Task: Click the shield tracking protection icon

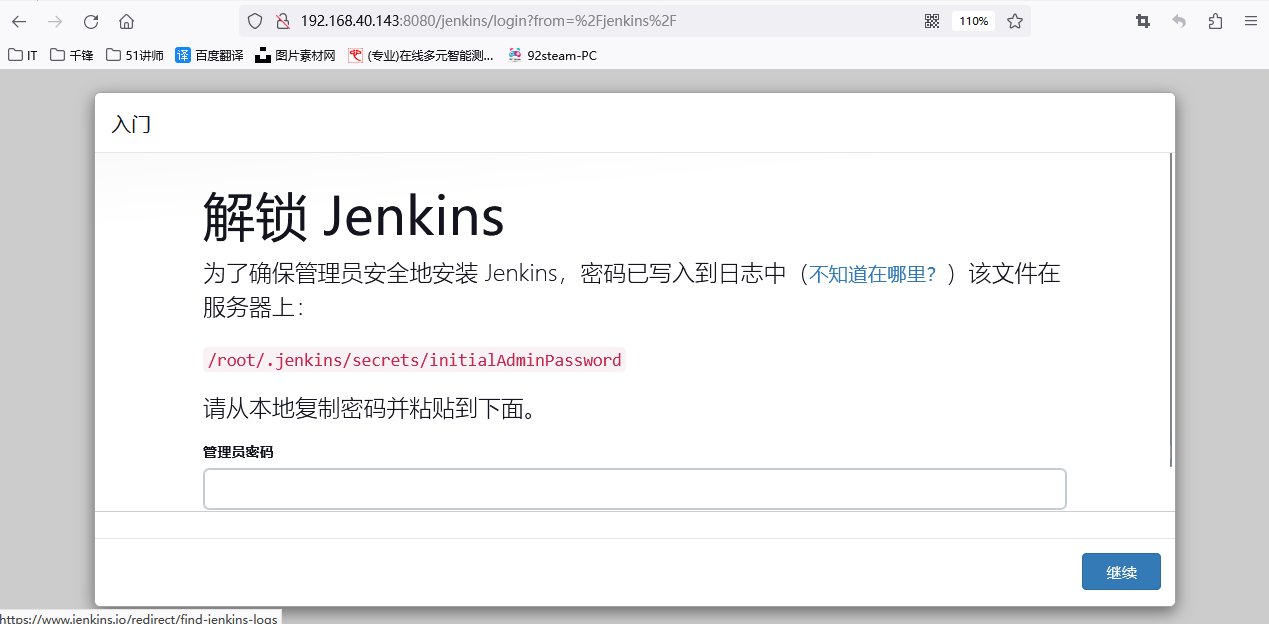Action: pyautogui.click(x=255, y=21)
